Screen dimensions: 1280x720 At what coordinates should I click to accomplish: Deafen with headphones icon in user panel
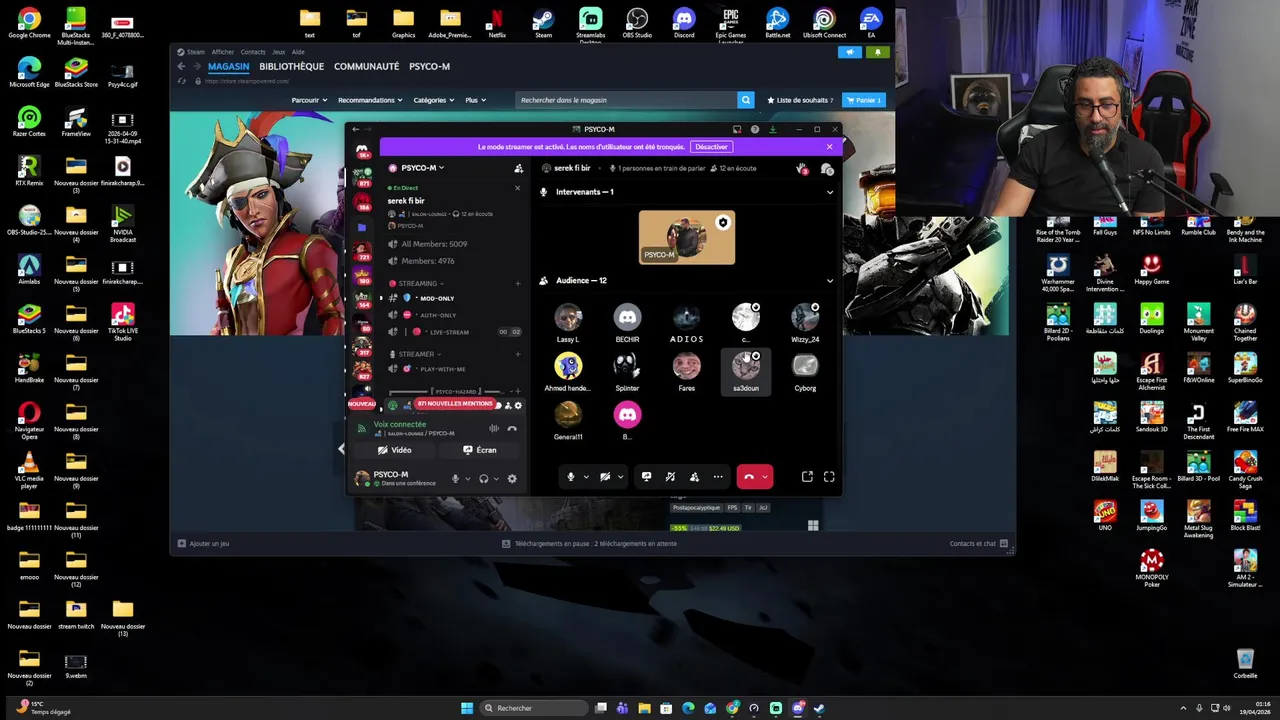pos(484,478)
